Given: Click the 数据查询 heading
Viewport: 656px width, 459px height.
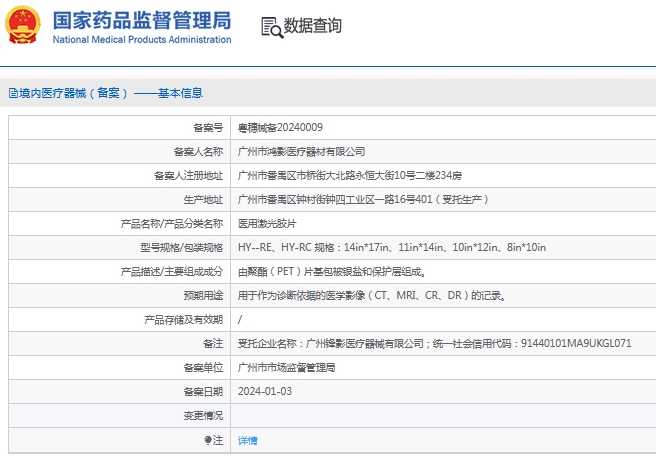Looking at the screenshot, I should click(x=313, y=26).
